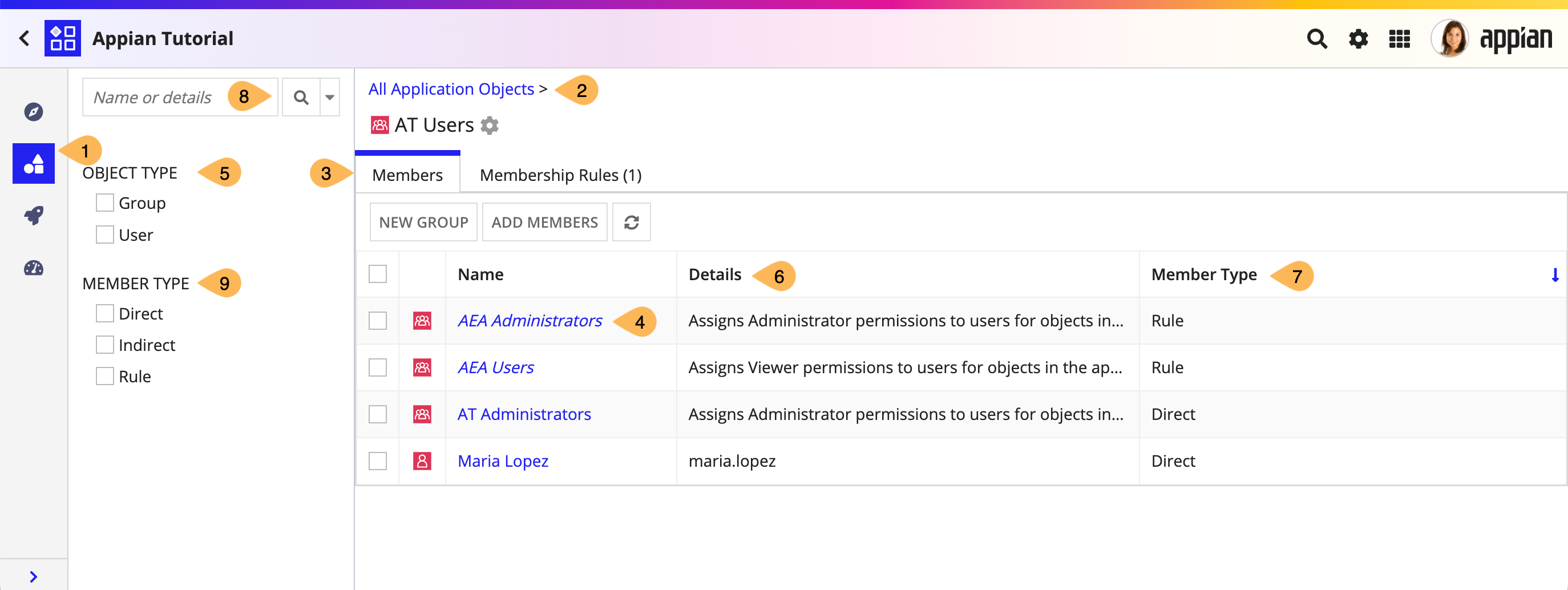Image resolution: width=1568 pixels, height=590 pixels.
Task: Check the Group object type filter
Action: [x=104, y=203]
